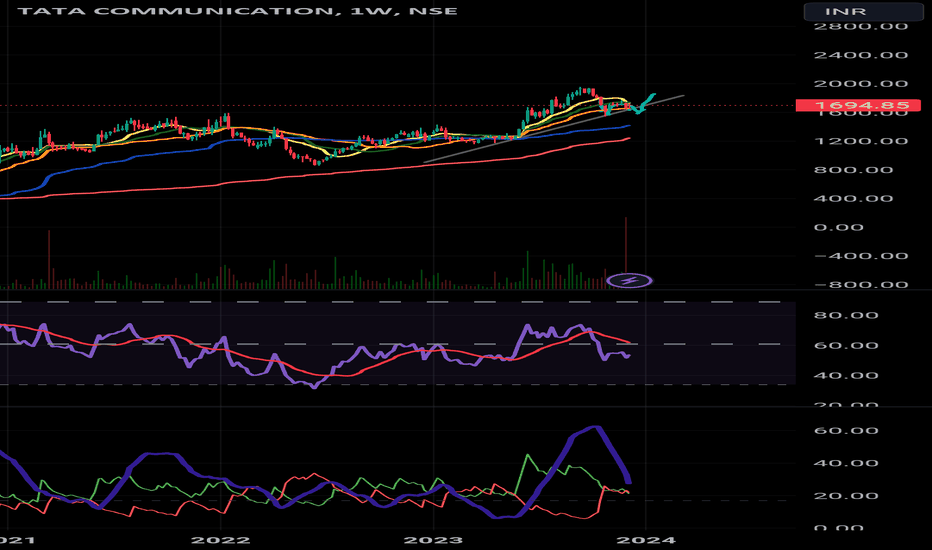This screenshot has width=932, height=550.
Task: Click the RSI pane 40.00 scale label
Action: pos(846,376)
